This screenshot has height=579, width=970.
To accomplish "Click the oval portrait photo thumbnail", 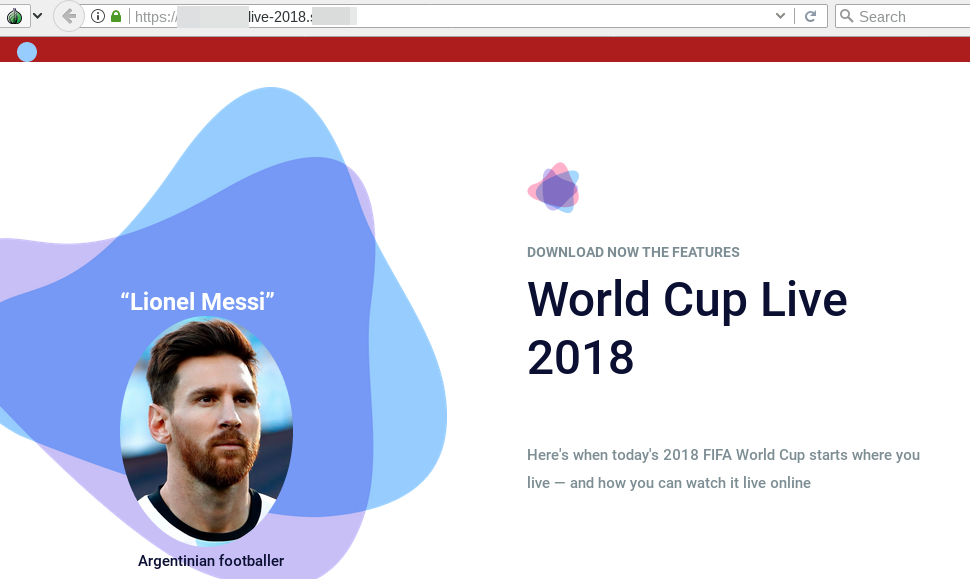I will click(x=207, y=431).
